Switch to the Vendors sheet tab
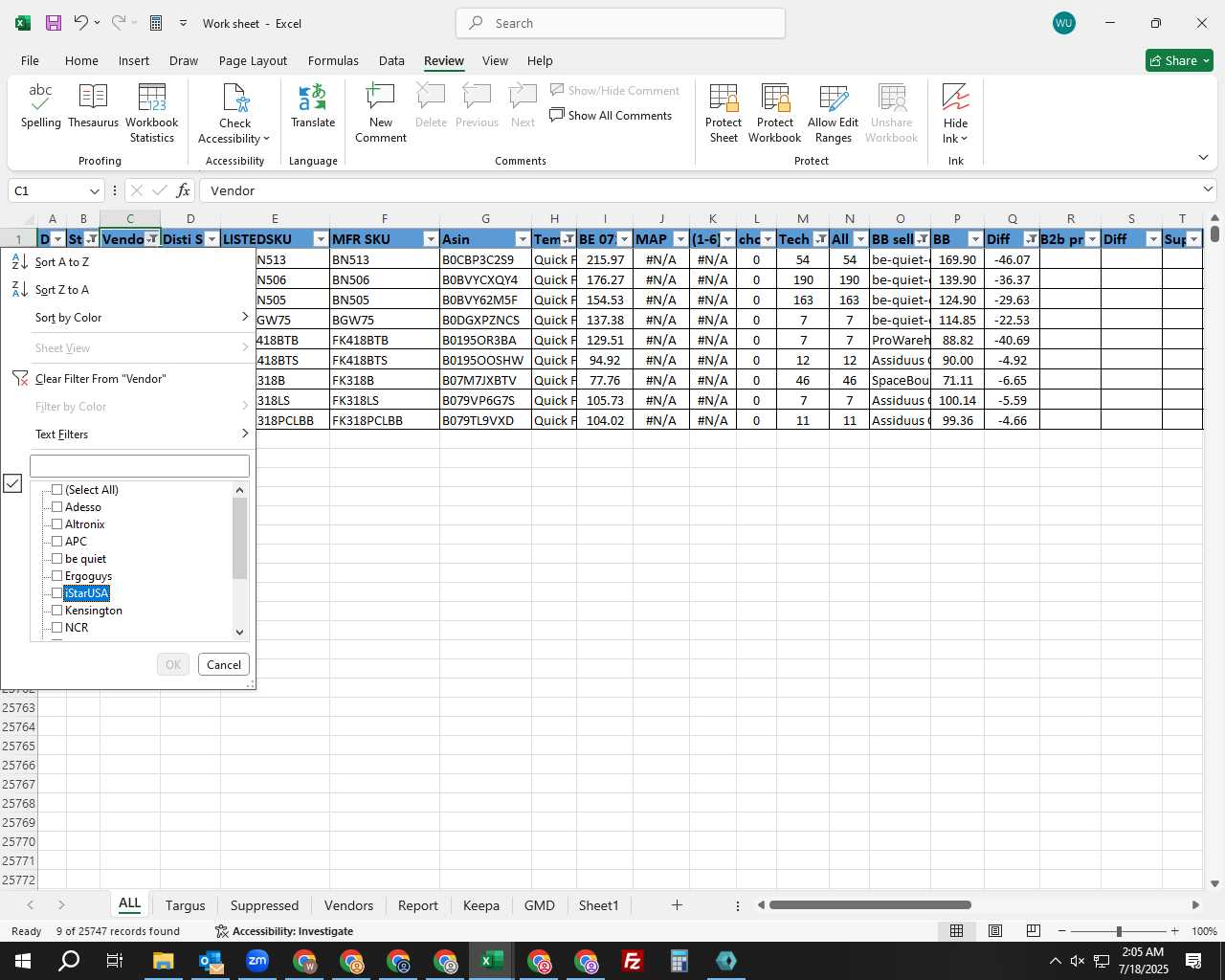This screenshot has height=980, width=1225. pyautogui.click(x=348, y=905)
